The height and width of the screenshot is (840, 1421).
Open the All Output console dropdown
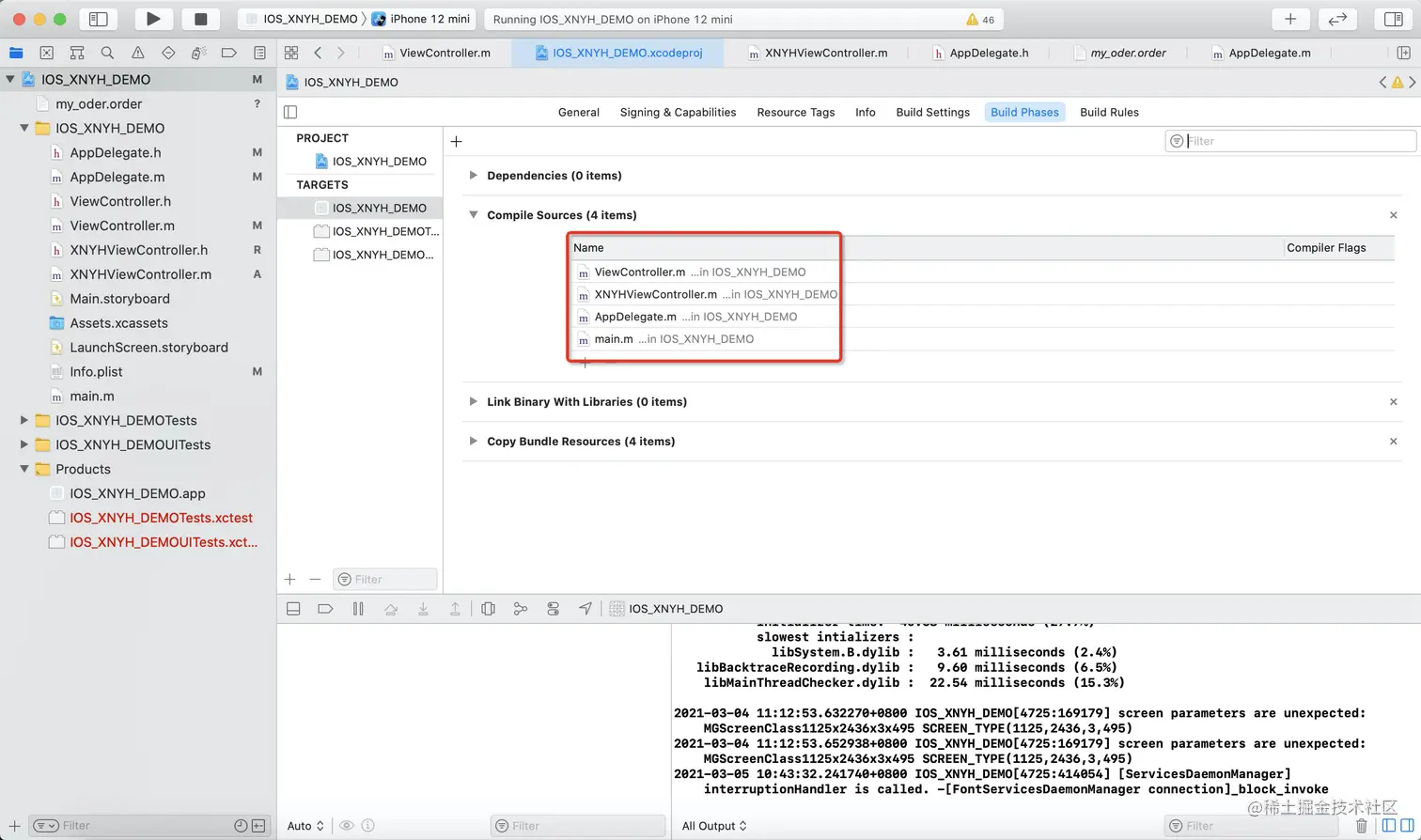click(714, 826)
